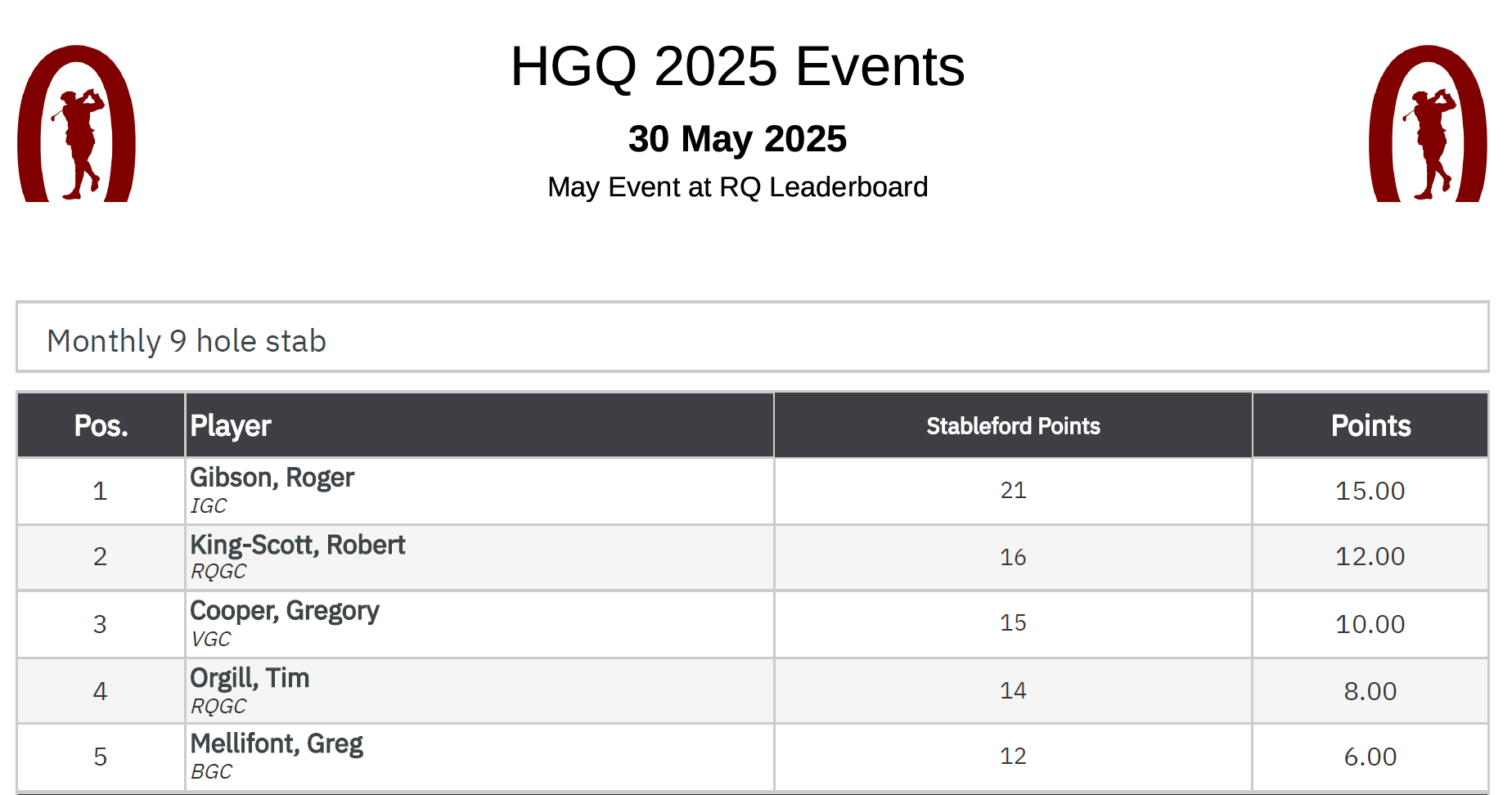The width and height of the screenshot is (1512, 795).
Task: Click the HGQ 2025 Events heading
Action: 737,66
